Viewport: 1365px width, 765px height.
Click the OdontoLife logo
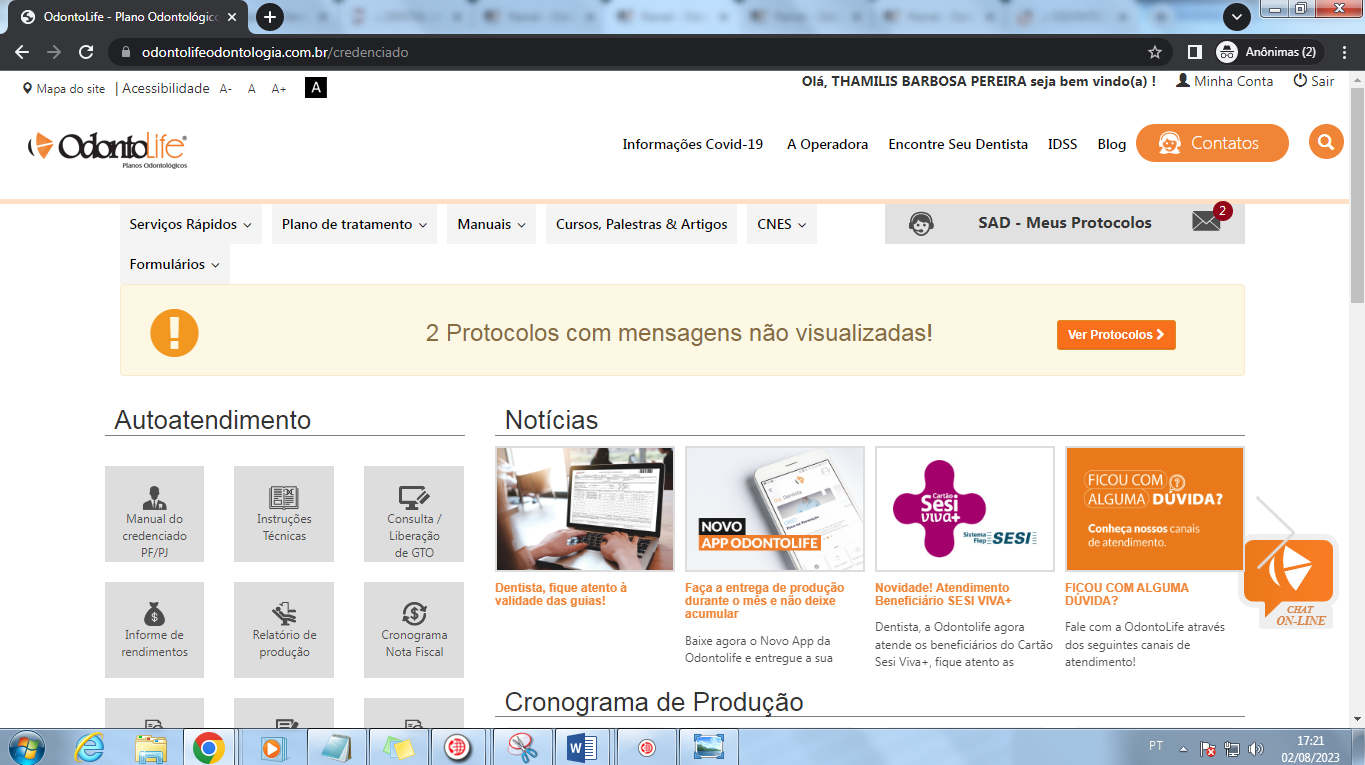[107, 148]
